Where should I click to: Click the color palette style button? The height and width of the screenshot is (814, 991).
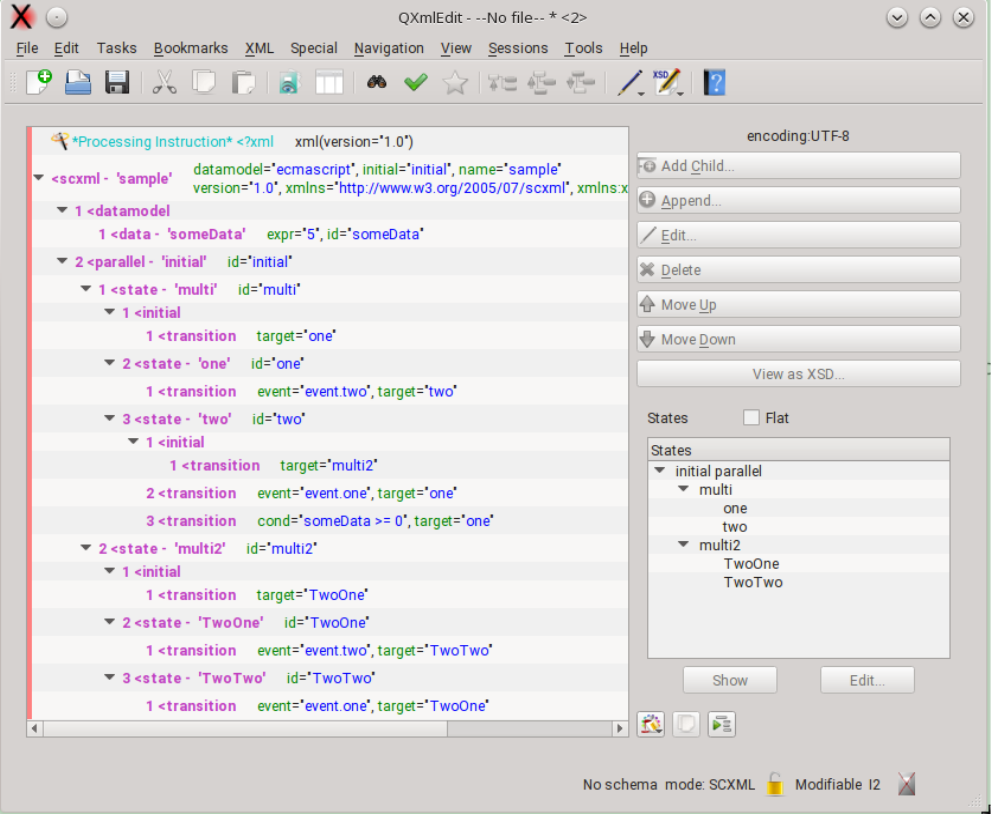tap(651, 724)
